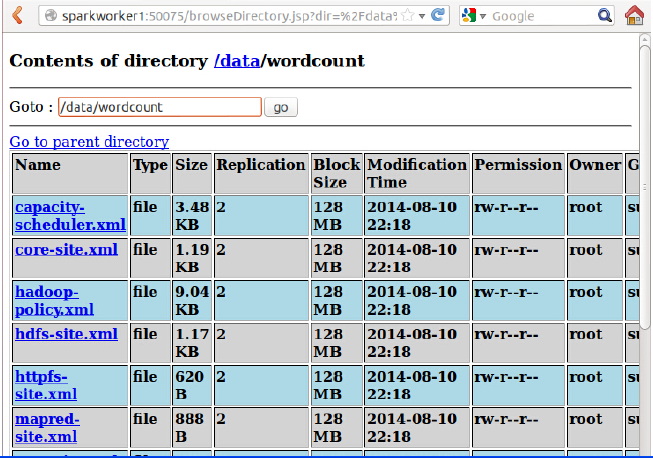Viewport: 653px width, 458px height.
Task: Click the 620 B size cell
Action: coord(192,385)
